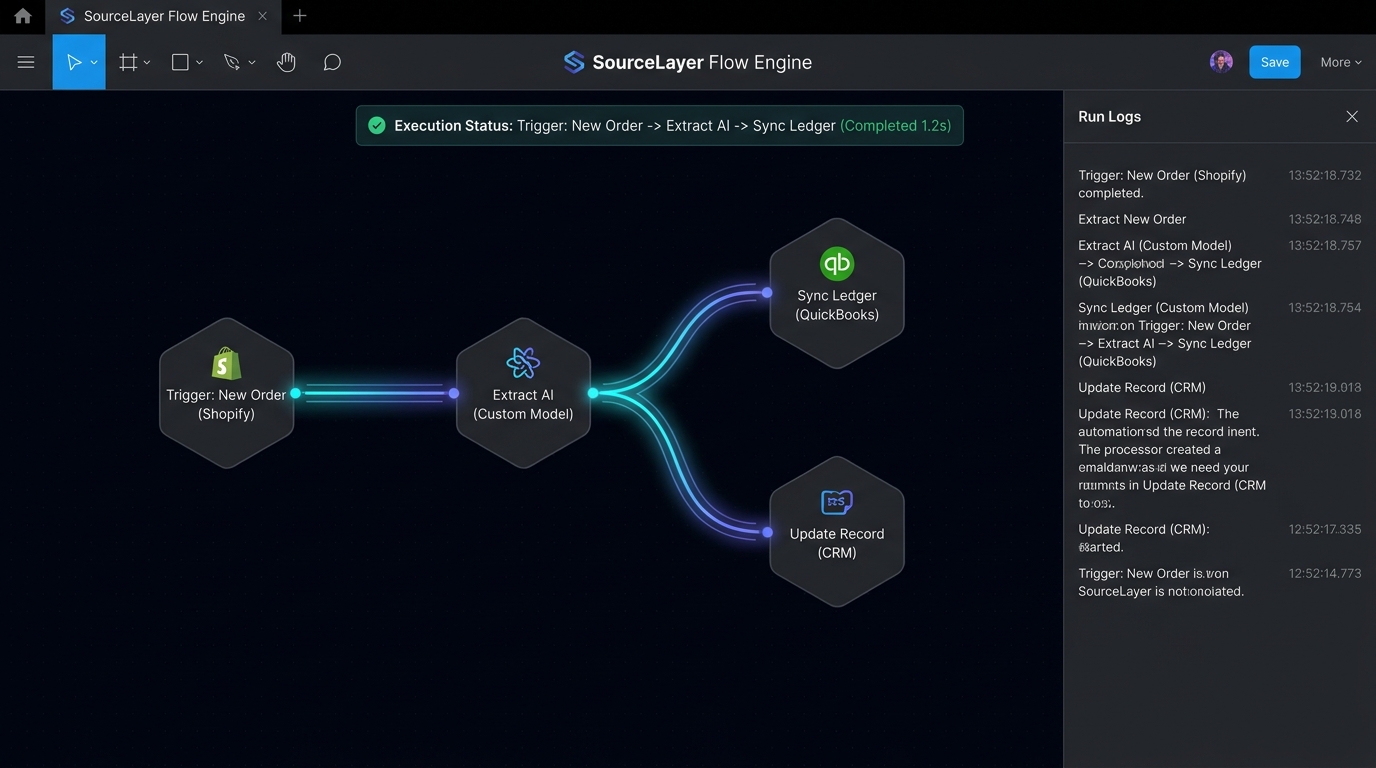Open the Extract New Order log entry
The image size is (1376, 768).
tap(1219, 219)
